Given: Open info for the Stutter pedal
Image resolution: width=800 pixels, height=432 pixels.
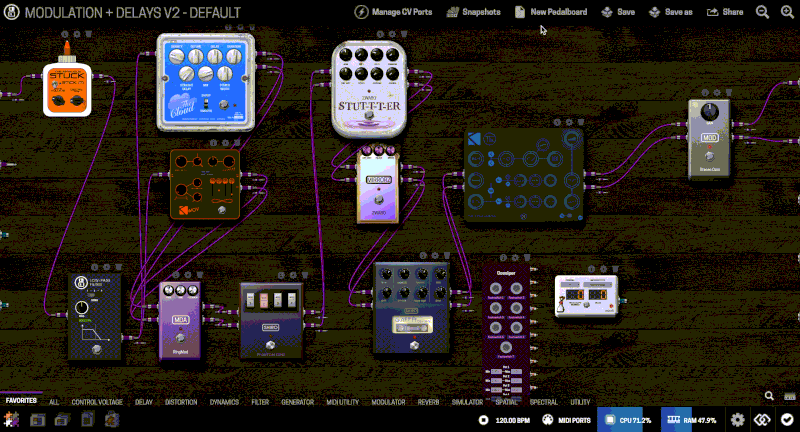Looking at the screenshot, I should (380, 34).
